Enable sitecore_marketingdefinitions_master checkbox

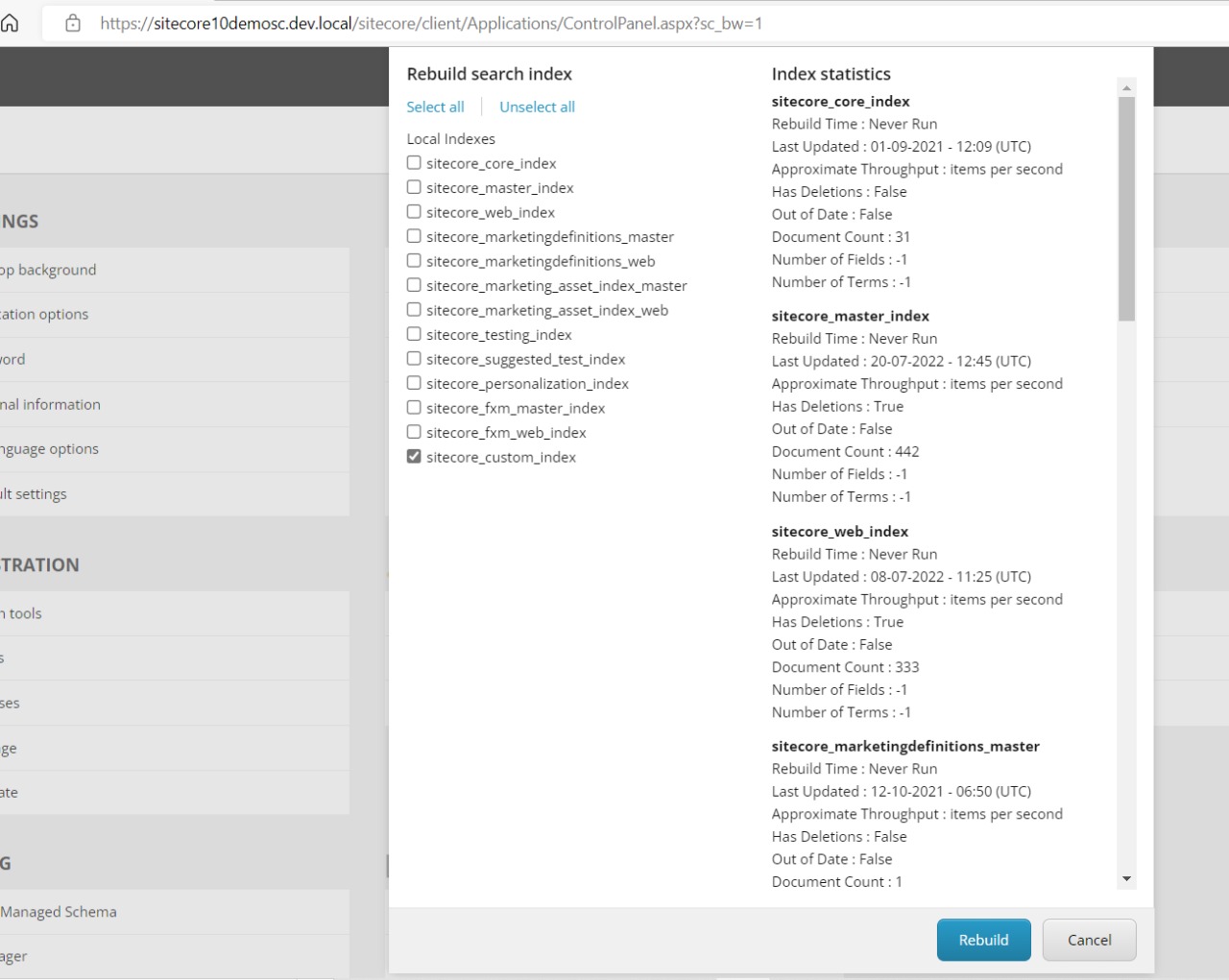pos(414,236)
